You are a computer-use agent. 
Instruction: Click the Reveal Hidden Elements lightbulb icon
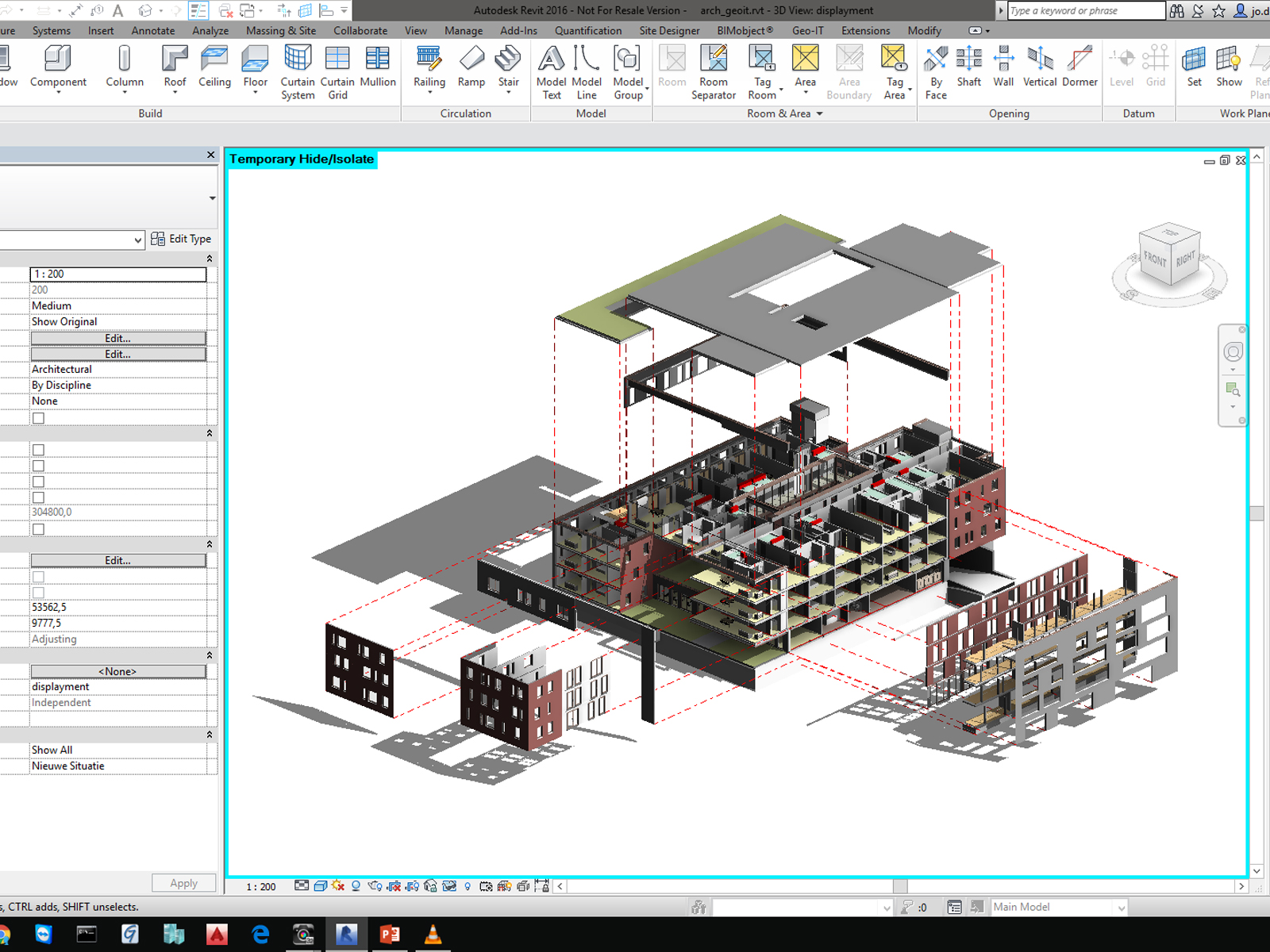click(x=468, y=886)
